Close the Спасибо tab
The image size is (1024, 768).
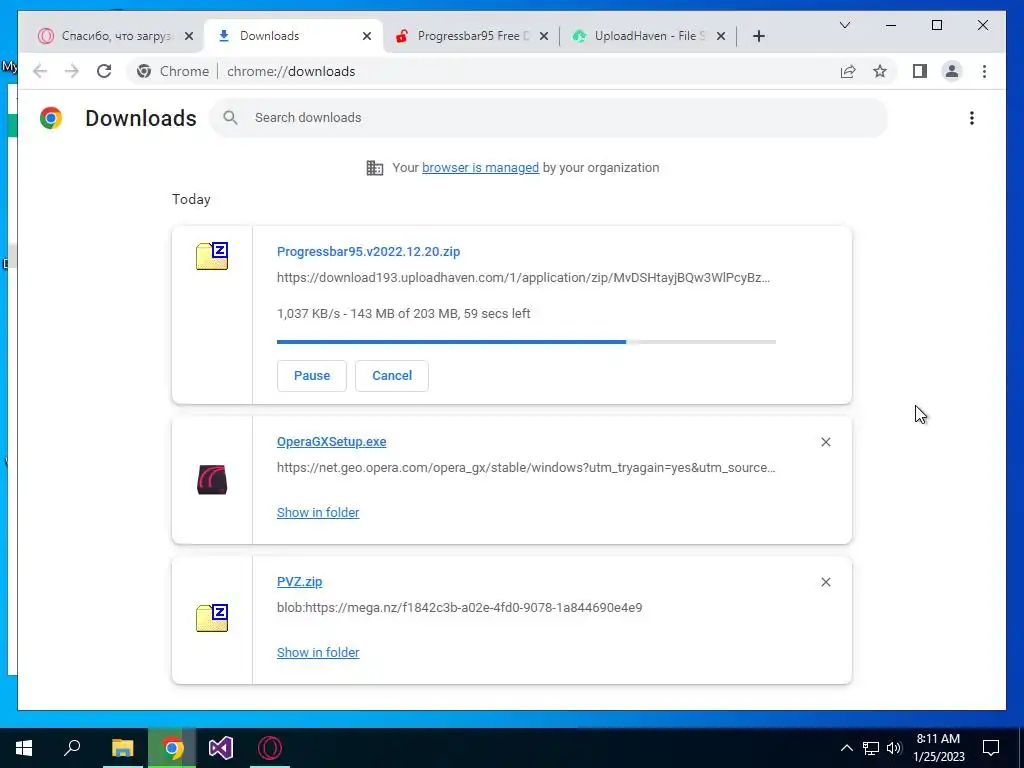(x=189, y=36)
